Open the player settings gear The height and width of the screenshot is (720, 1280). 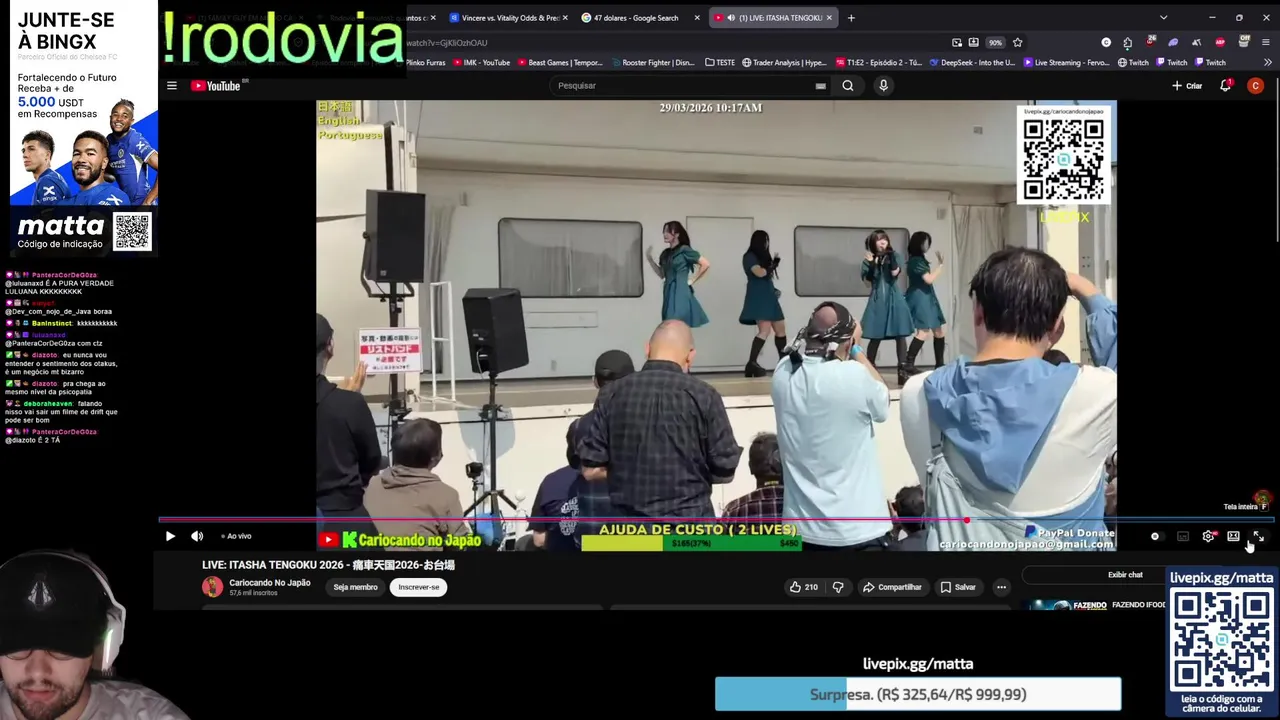click(1208, 537)
